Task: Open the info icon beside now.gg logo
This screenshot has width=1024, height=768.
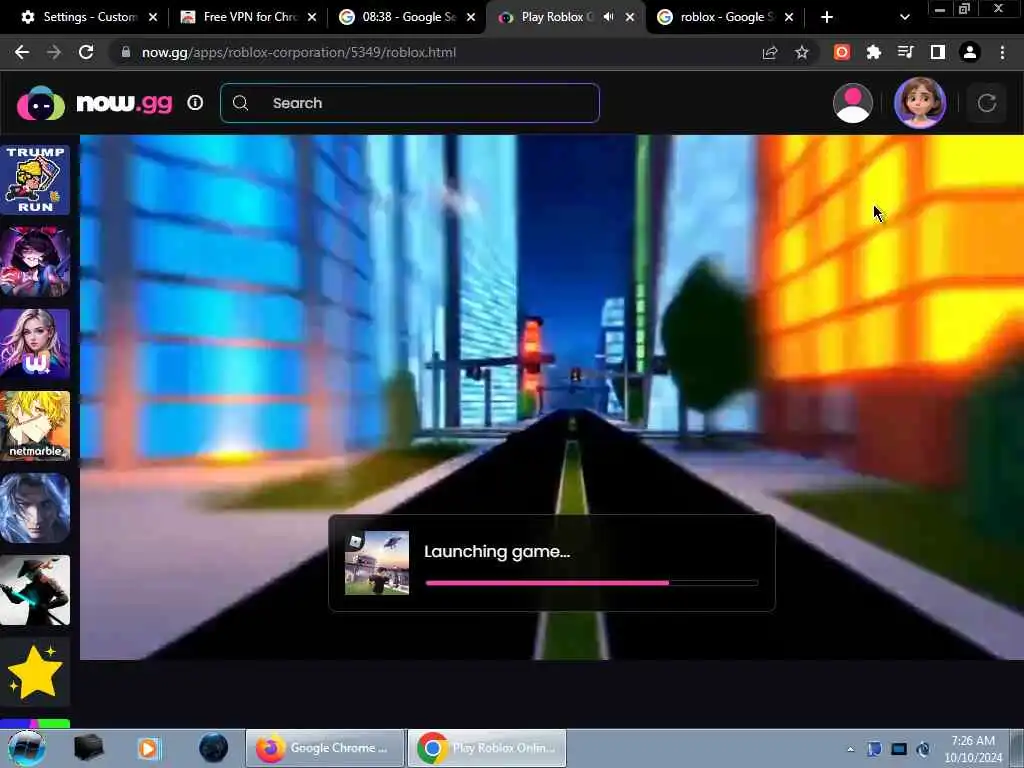Action: 195,103
